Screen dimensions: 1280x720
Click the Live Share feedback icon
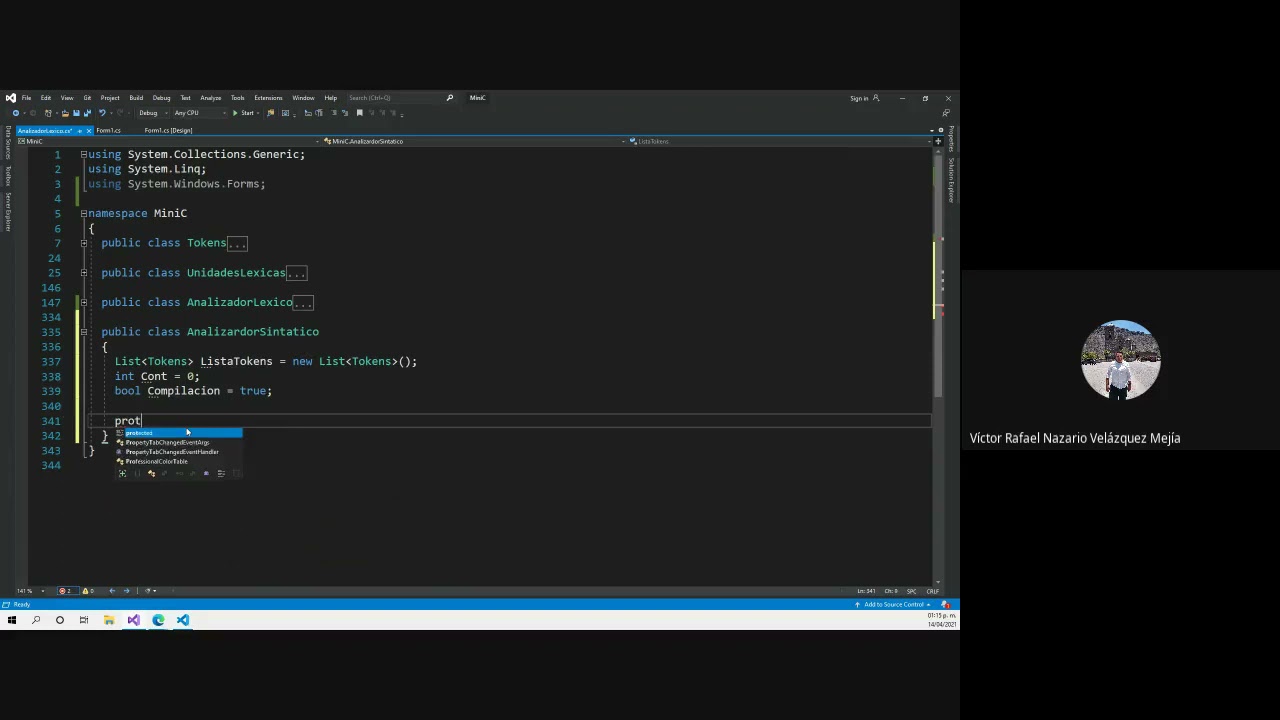click(x=946, y=113)
